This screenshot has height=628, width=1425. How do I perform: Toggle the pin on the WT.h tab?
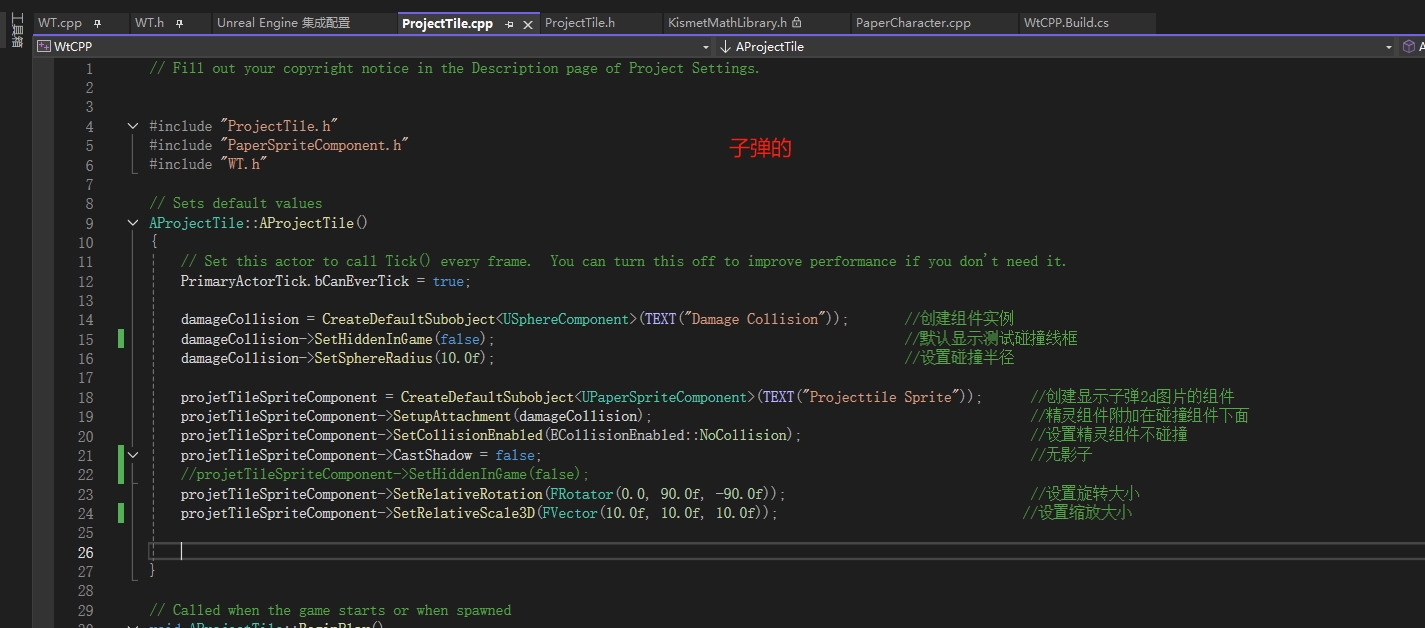[x=178, y=23]
